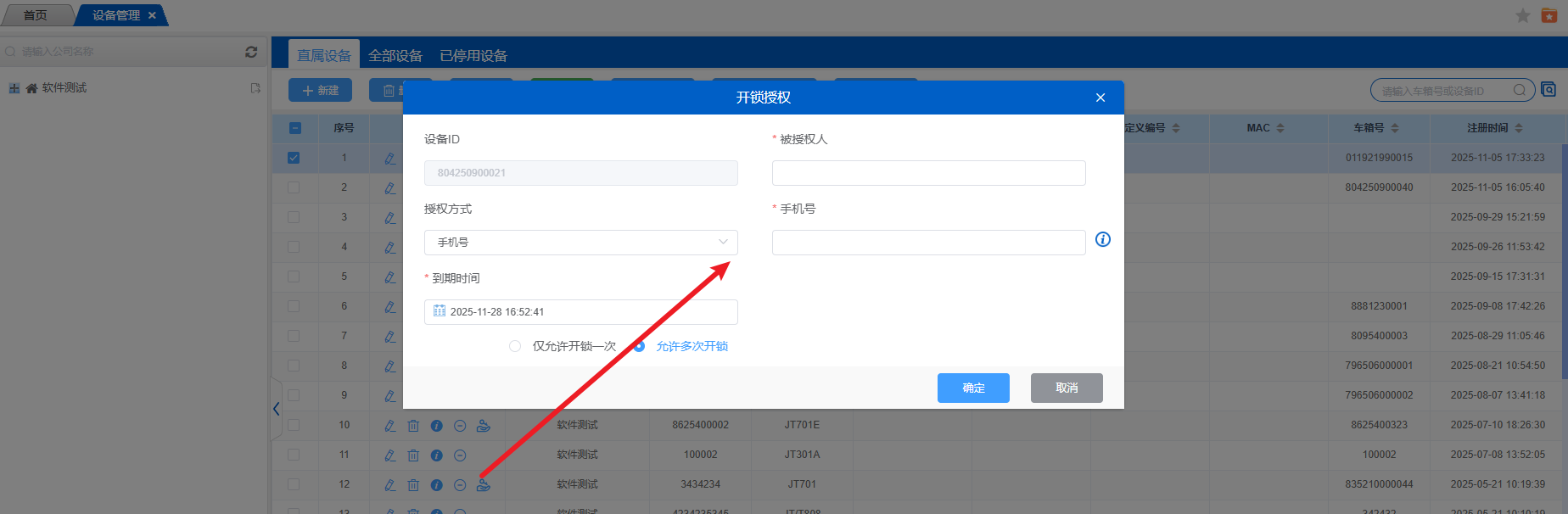Viewport: 1568px width, 514px height.
Task: Click the 被授权人 input field
Action: 928,173
